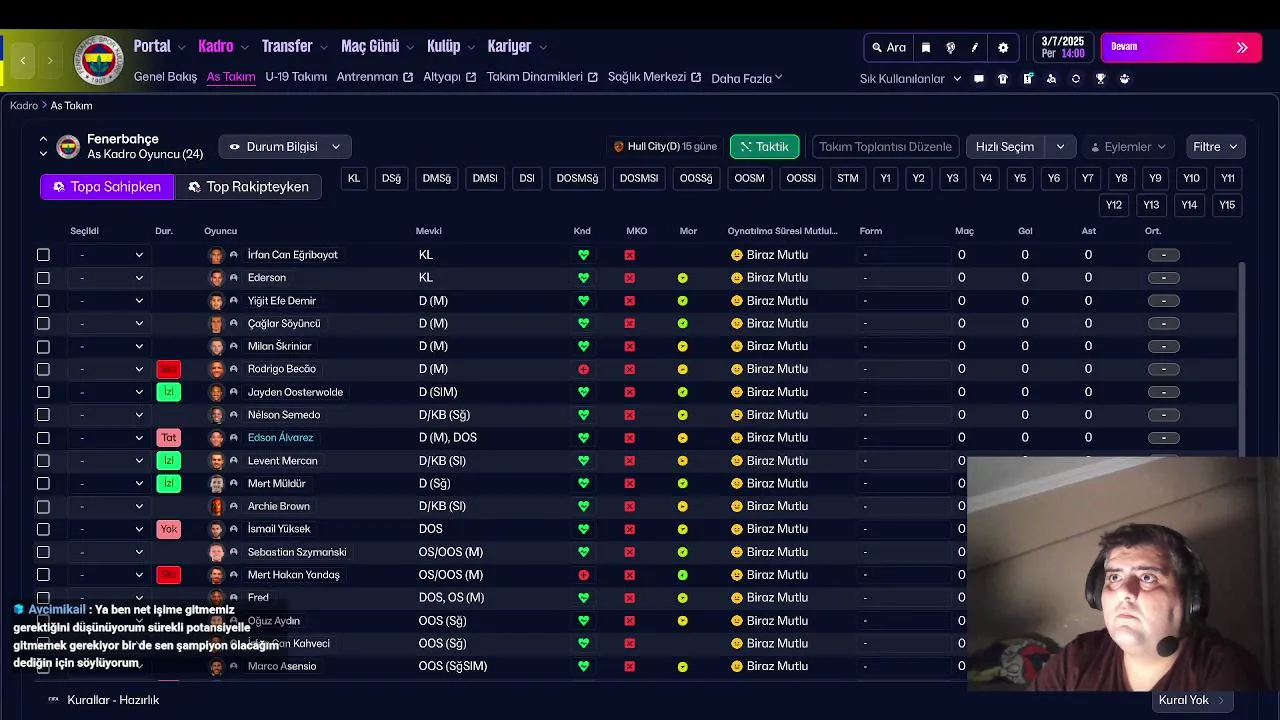Tick the checkbox for Çağlar Söyüncü
1280x720 pixels.
click(43, 324)
